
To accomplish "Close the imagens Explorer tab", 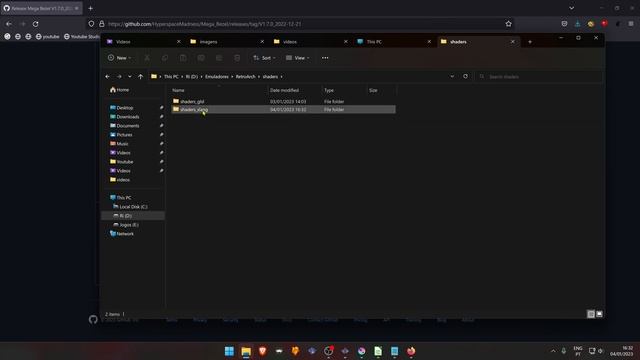I will pyautogui.click(x=262, y=42).
